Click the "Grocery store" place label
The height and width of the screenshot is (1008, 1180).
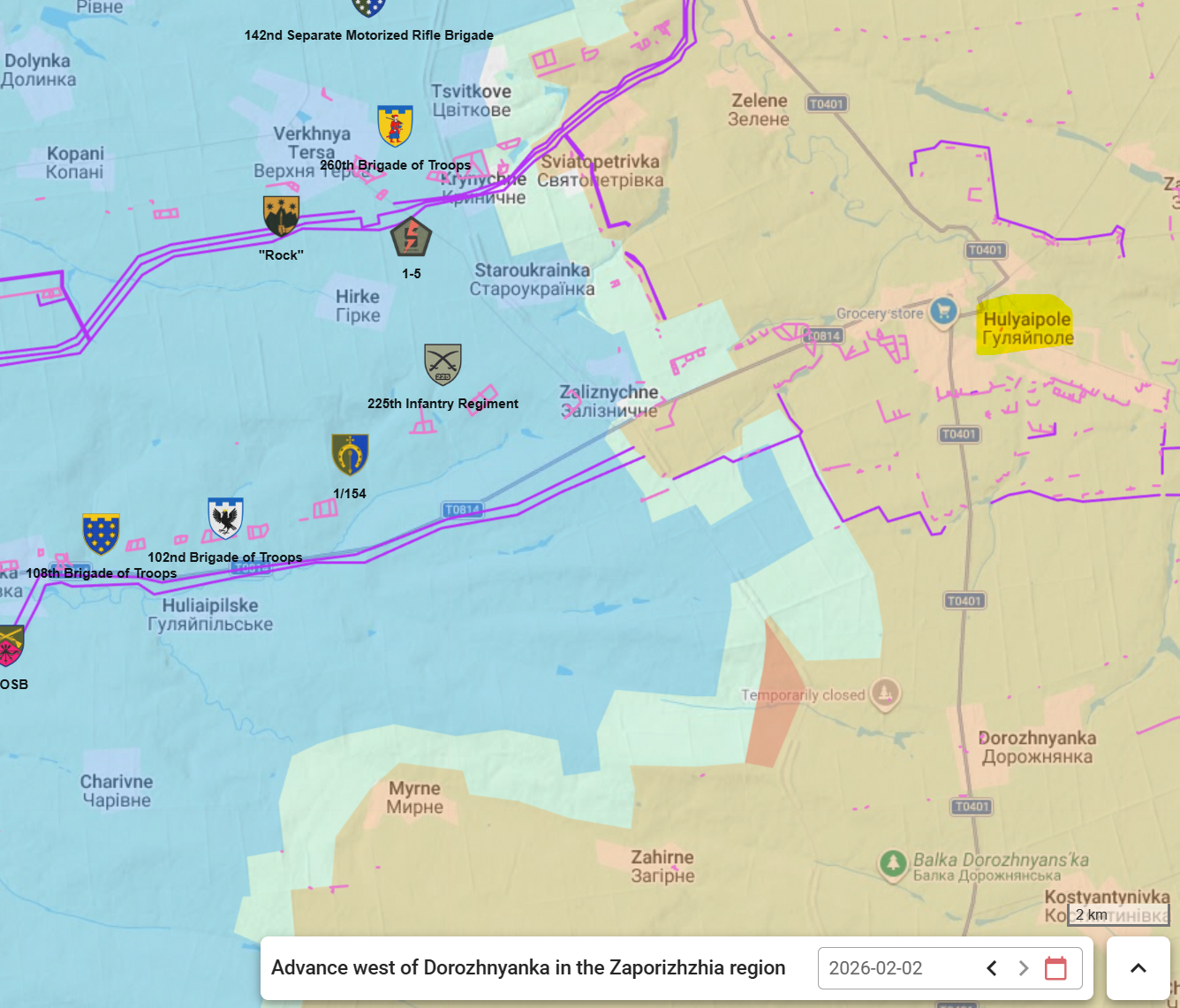[880, 314]
